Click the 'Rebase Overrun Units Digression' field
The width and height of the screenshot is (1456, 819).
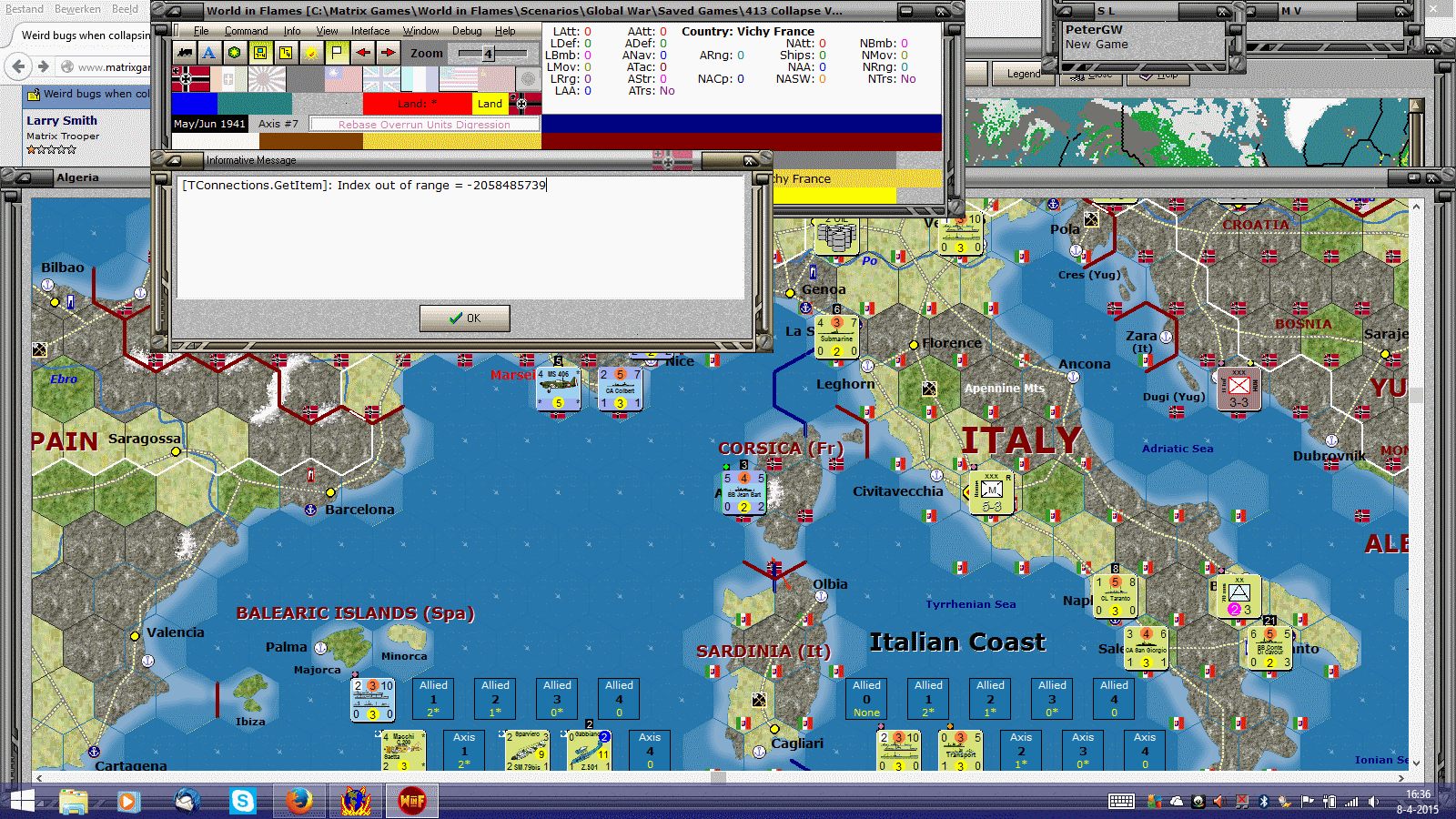(424, 124)
